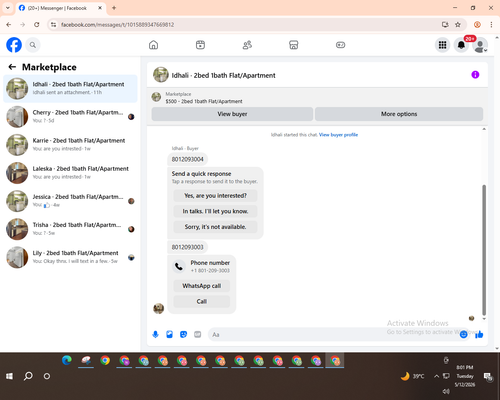The image size is (500, 400).
Task: Click the +1 801-209-3003 phone number text
Action: 210,271
